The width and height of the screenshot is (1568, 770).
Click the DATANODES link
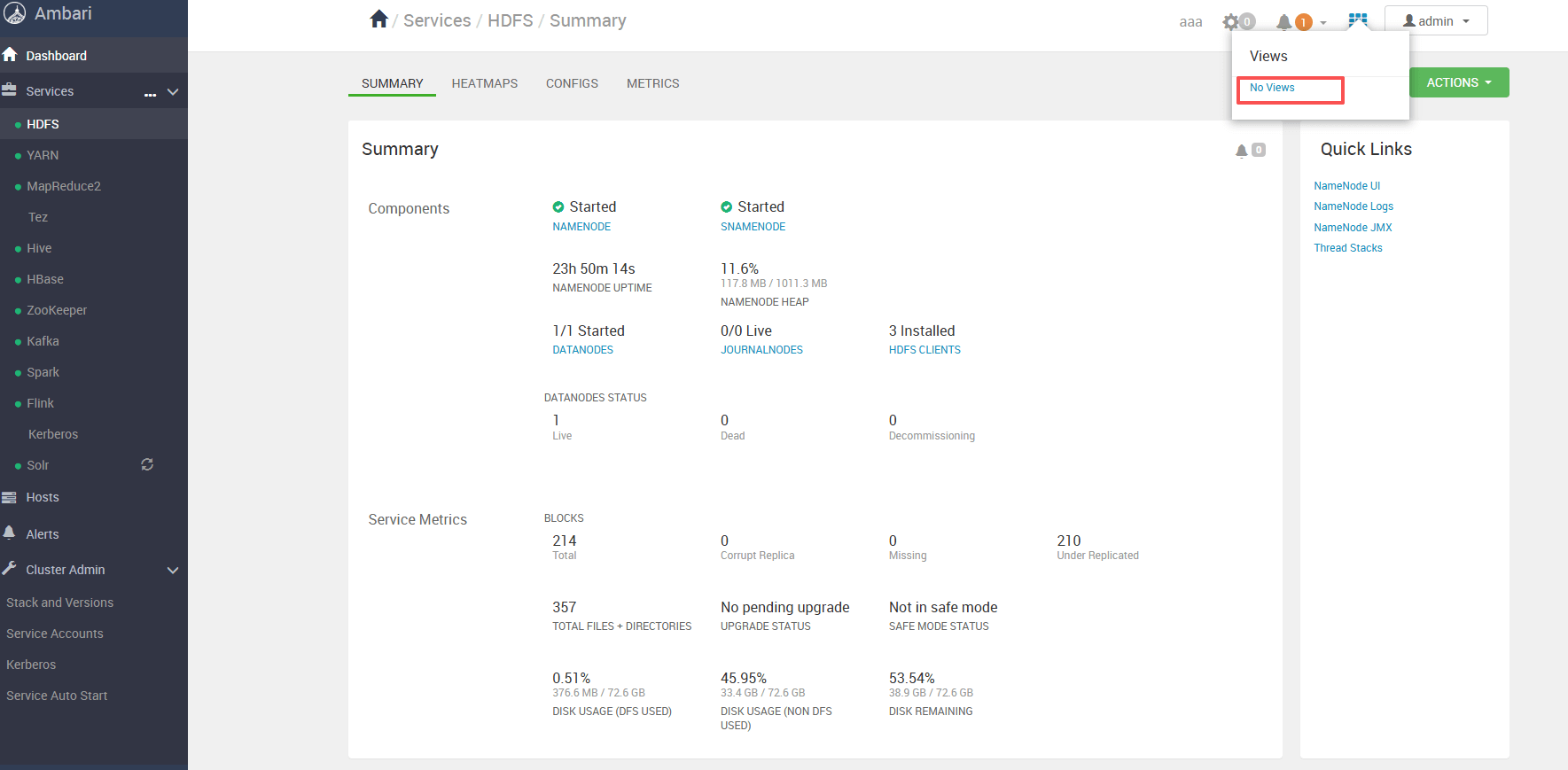tap(582, 350)
